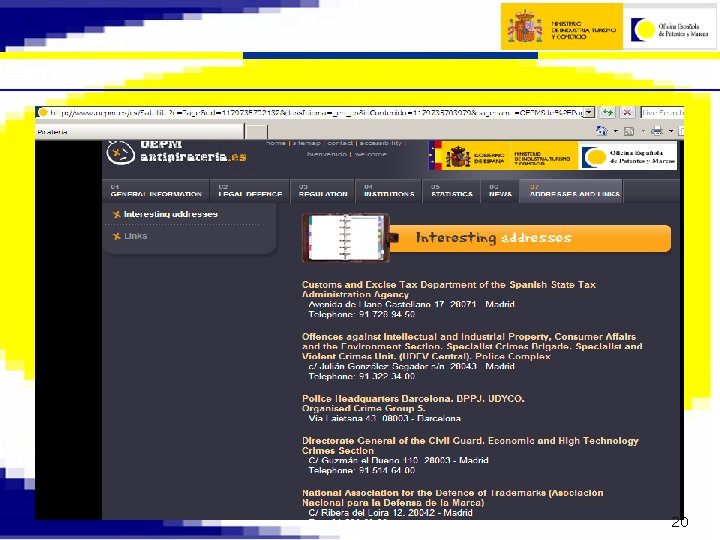Click the home link in header
Viewport: 720px width, 540px height.
pyautogui.click(x=276, y=143)
